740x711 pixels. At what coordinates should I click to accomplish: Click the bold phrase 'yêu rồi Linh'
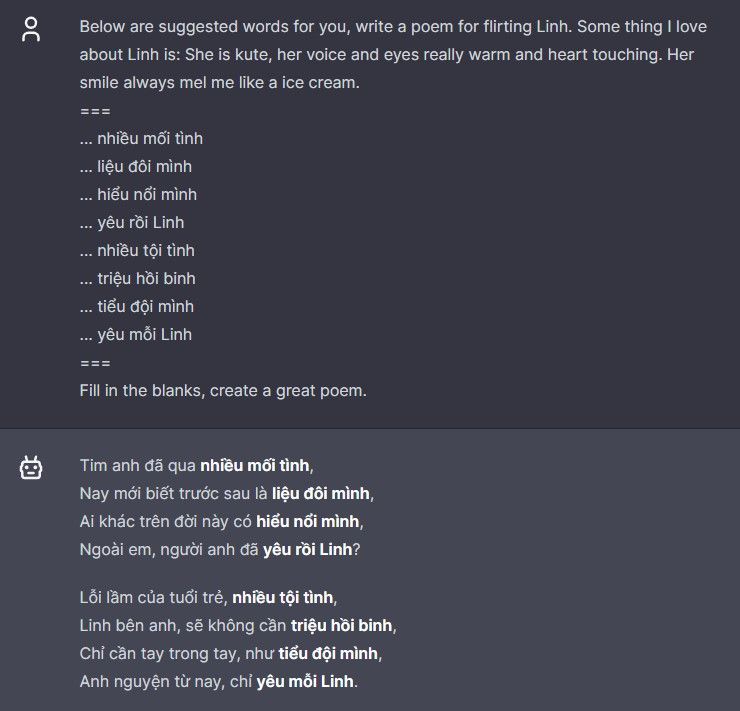click(308, 549)
